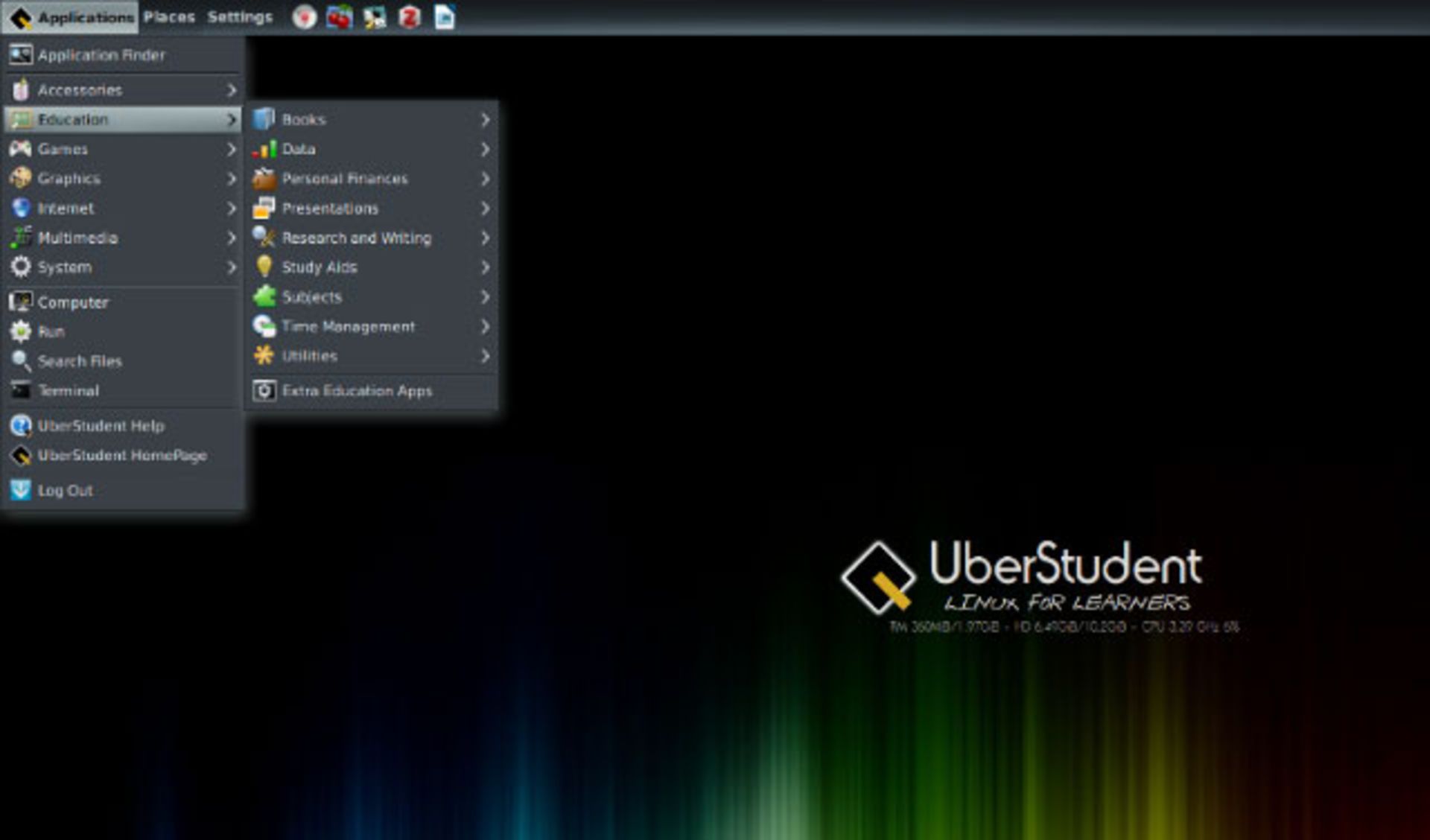Select the Run gear icon

pos(22,331)
